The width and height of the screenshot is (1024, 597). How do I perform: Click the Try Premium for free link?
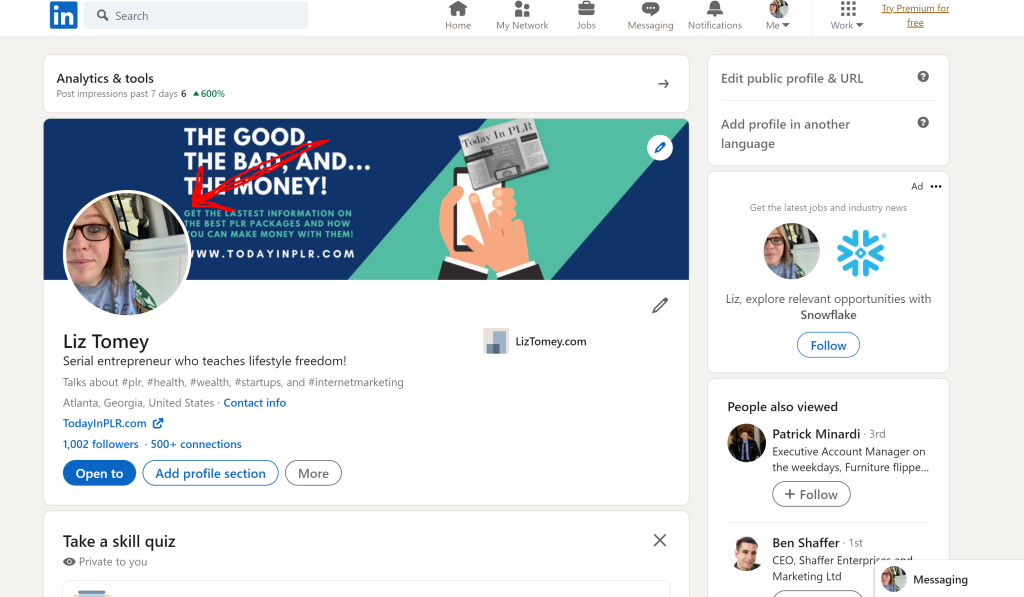coord(915,16)
